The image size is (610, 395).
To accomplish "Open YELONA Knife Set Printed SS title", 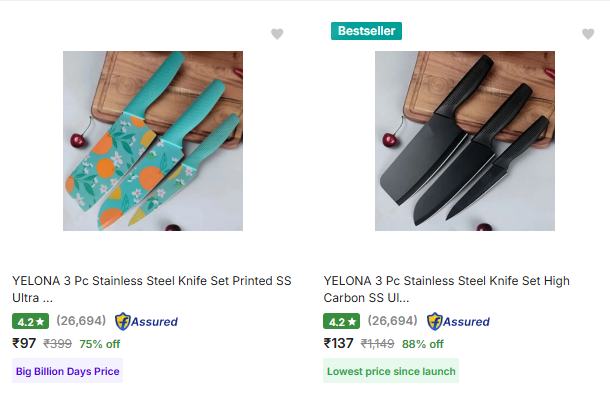I will (152, 289).
